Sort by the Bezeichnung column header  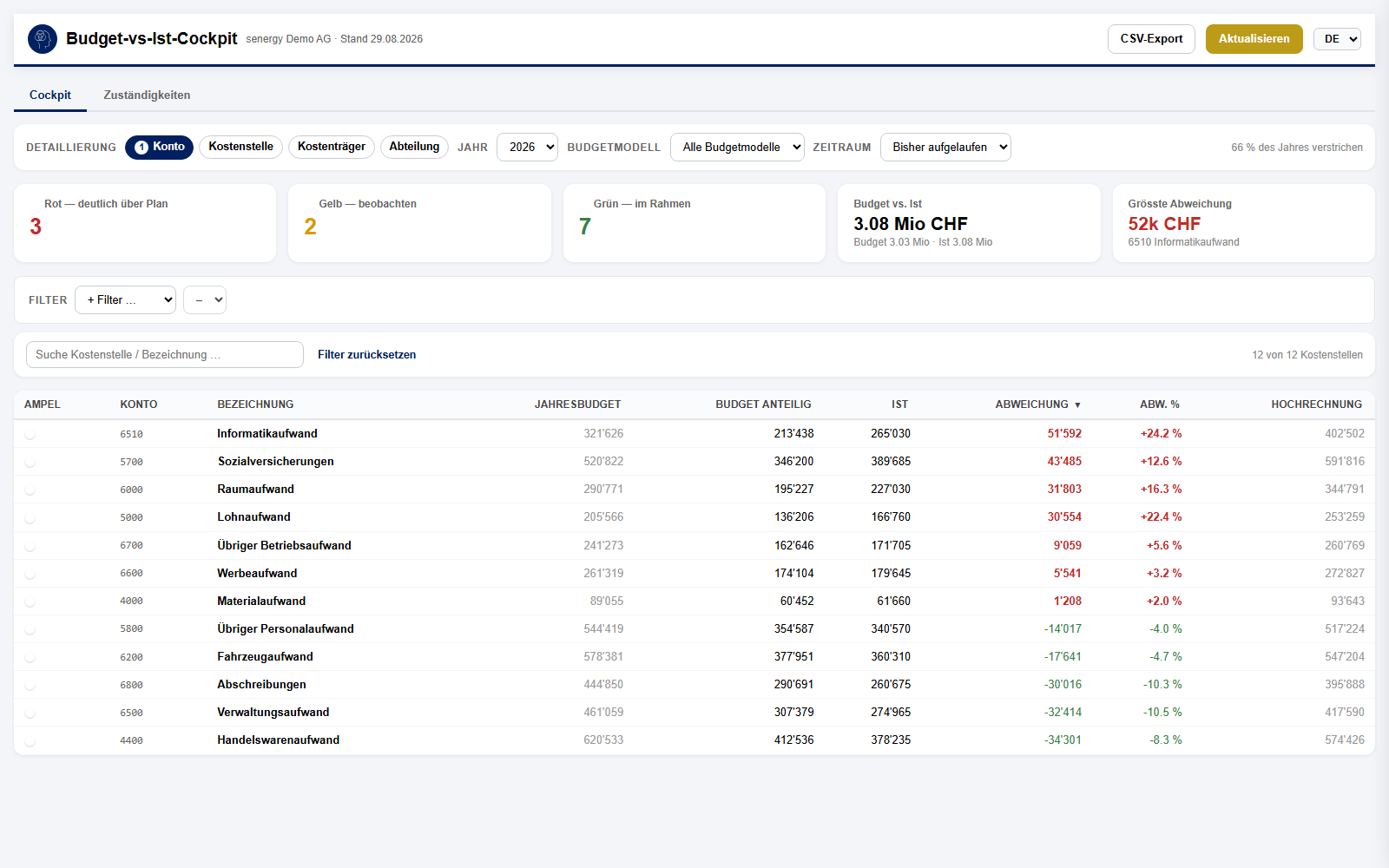[255, 404]
